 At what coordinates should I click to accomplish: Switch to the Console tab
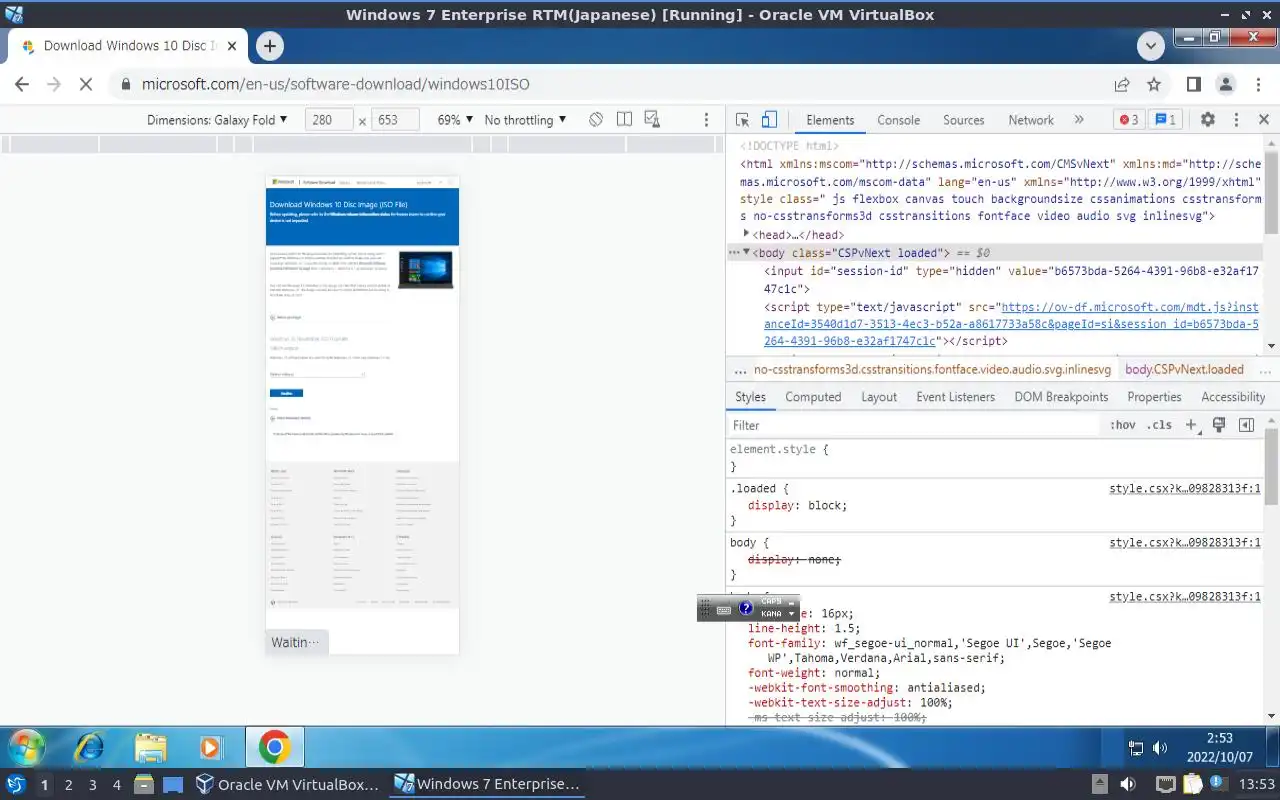click(898, 120)
